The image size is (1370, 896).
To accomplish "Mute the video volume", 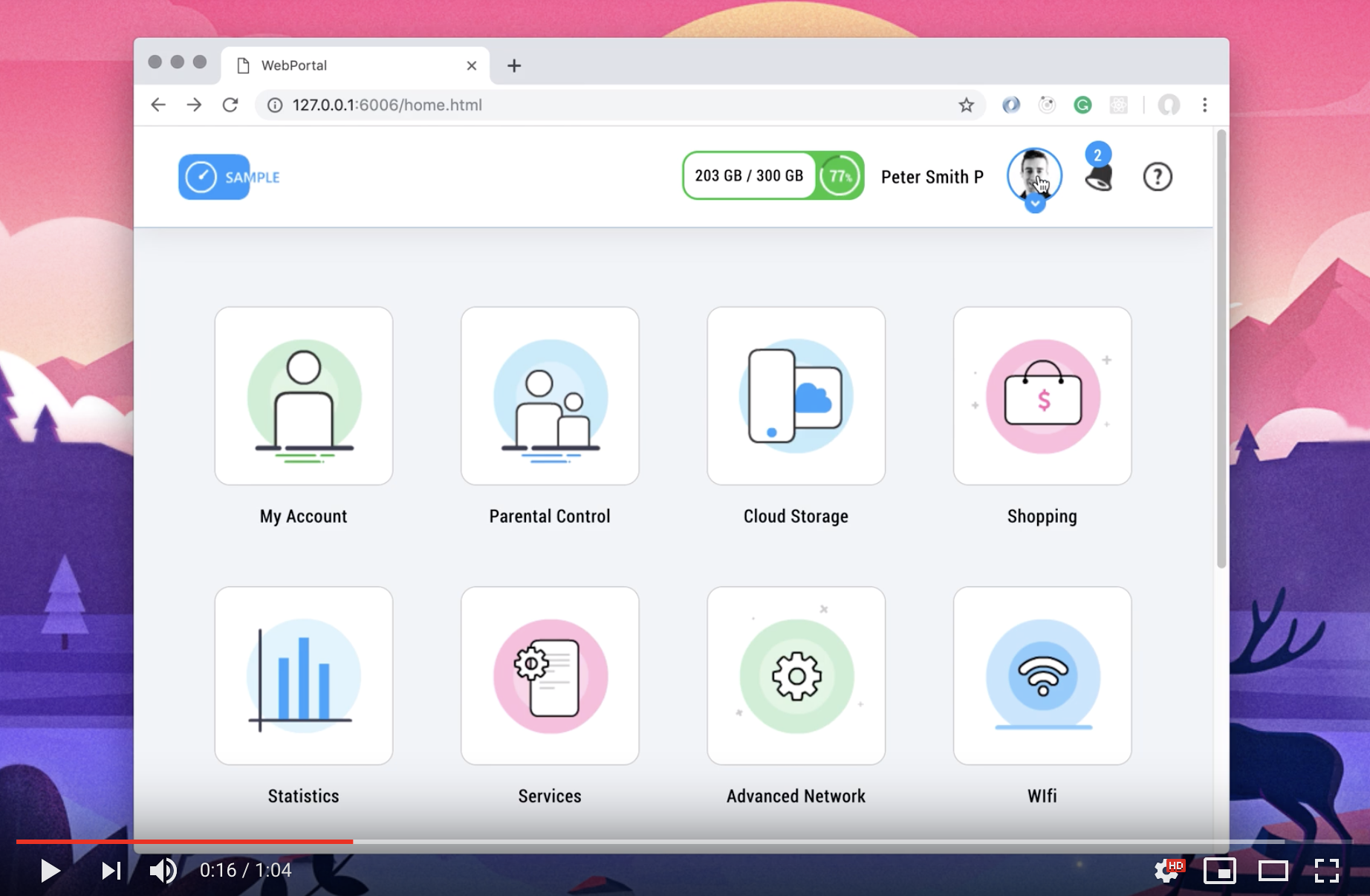I will click(x=163, y=870).
